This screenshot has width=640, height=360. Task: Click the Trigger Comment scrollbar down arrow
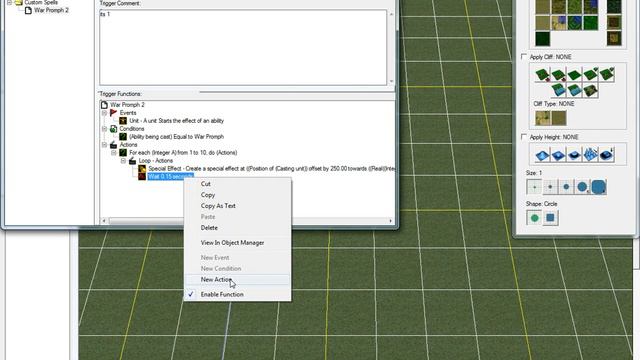[391, 81]
